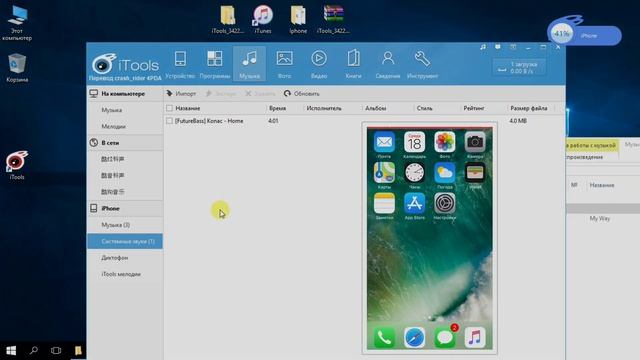Click the Import button
This screenshot has height=360, width=640.
click(x=181, y=93)
